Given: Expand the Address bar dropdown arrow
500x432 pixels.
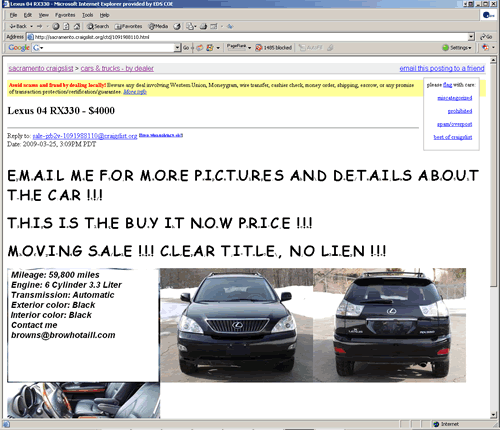Looking at the screenshot, I should point(471,37).
